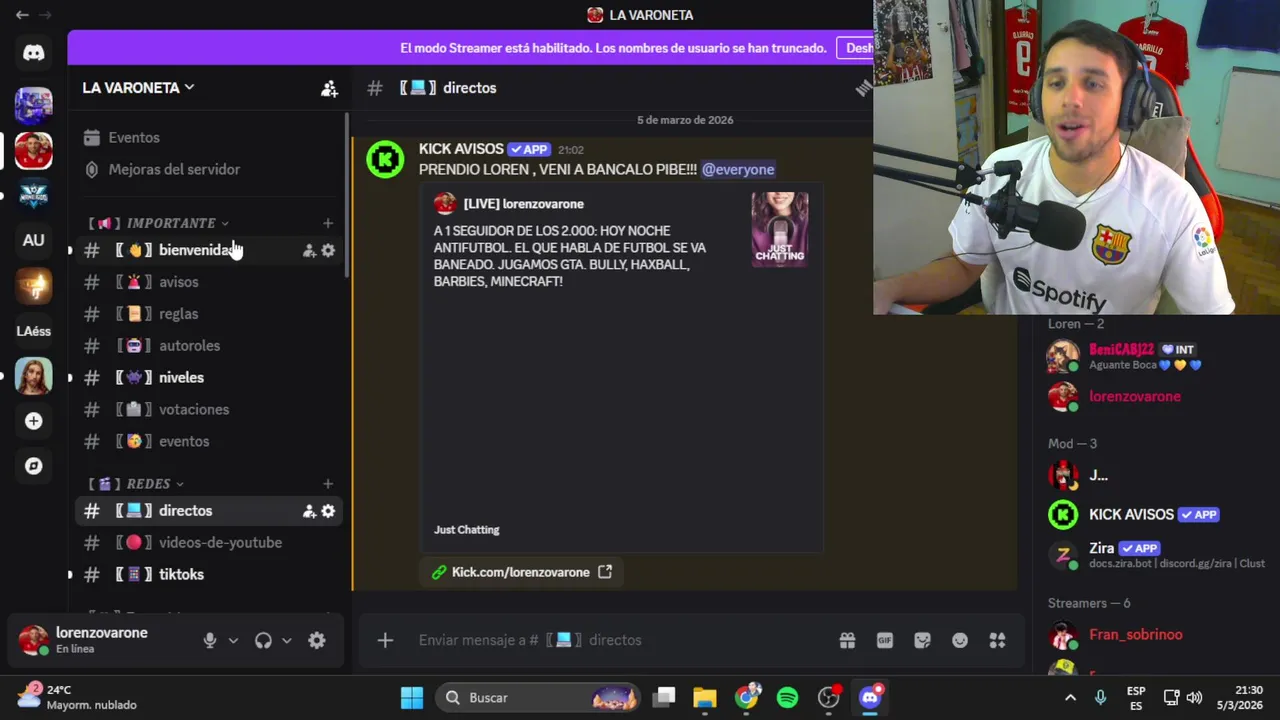Open audio output options arrow
This screenshot has width=1280, height=720.
tap(286, 641)
